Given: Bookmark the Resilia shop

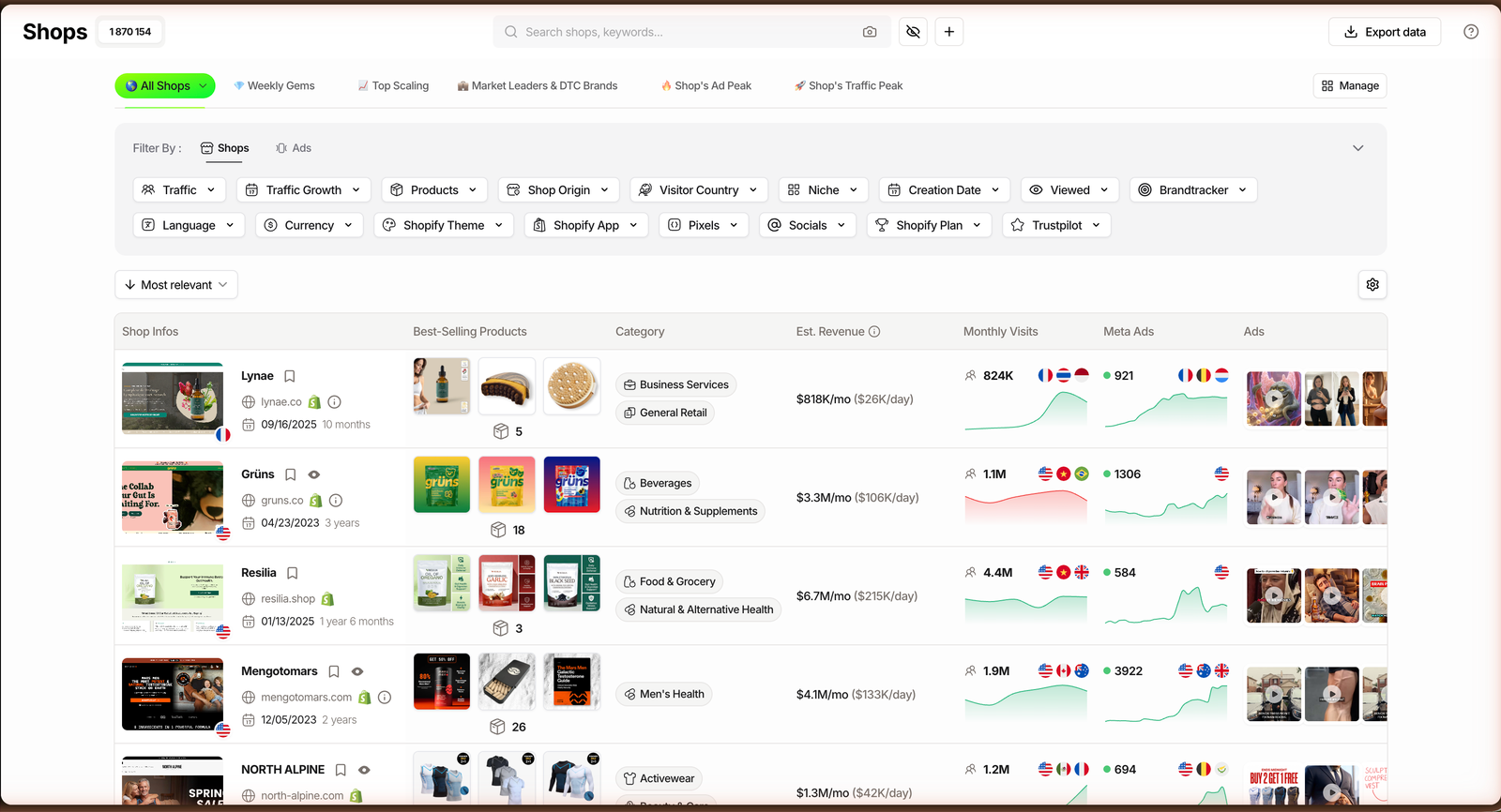Looking at the screenshot, I should point(293,573).
